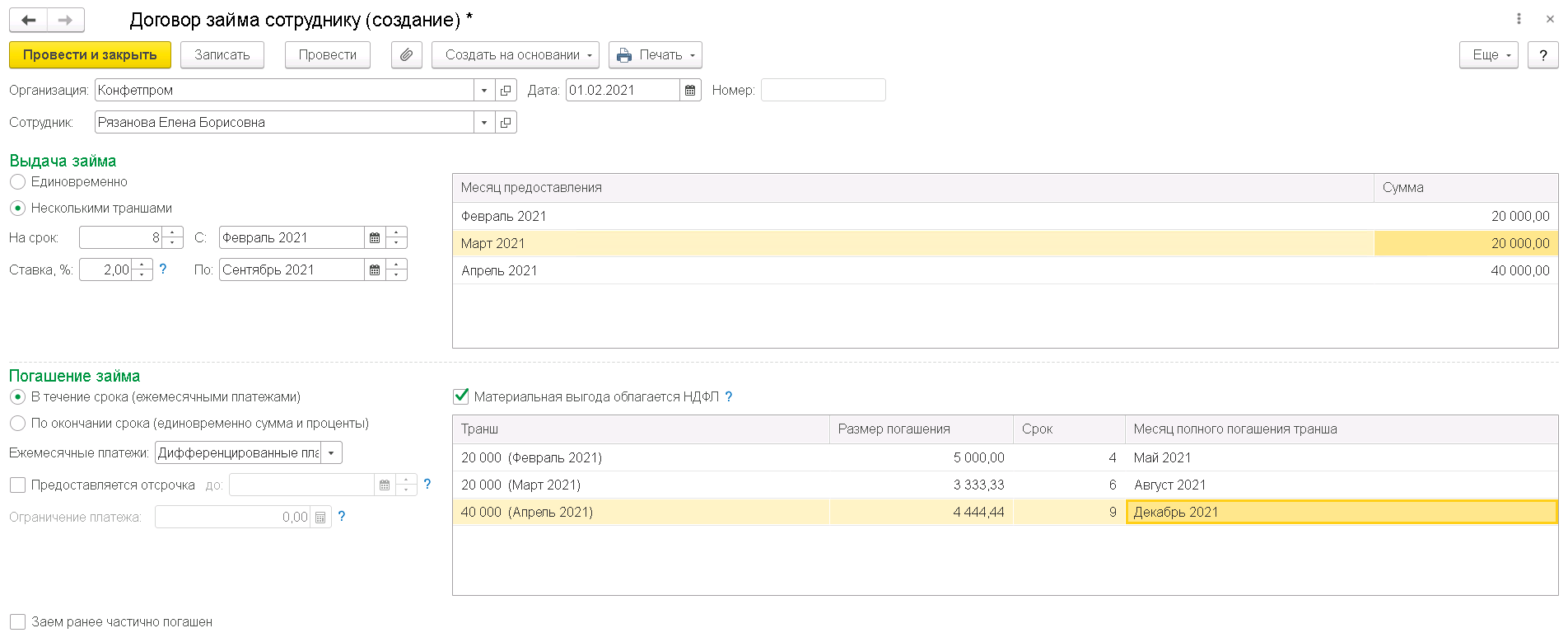Show help for Ограничение платежа

click(x=342, y=517)
